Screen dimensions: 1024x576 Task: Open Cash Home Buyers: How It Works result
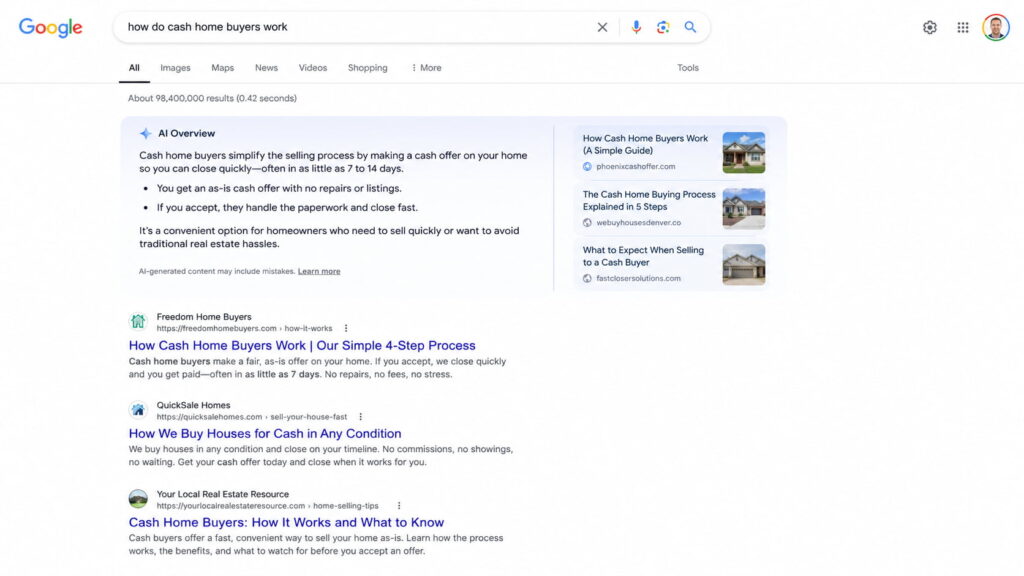pyautogui.click(x=286, y=522)
